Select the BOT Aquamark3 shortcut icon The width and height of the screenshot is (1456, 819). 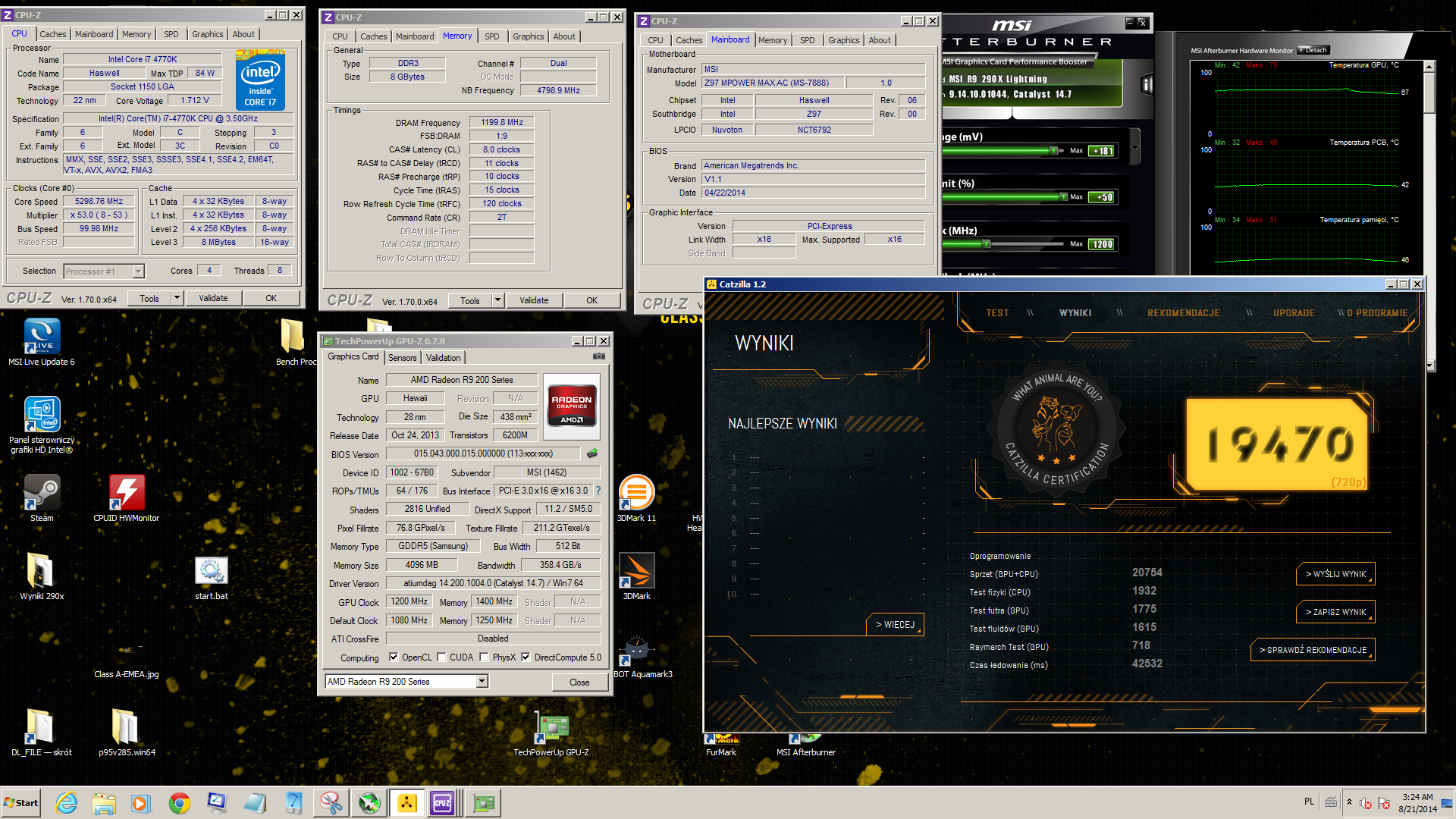pyautogui.click(x=636, y=648)
